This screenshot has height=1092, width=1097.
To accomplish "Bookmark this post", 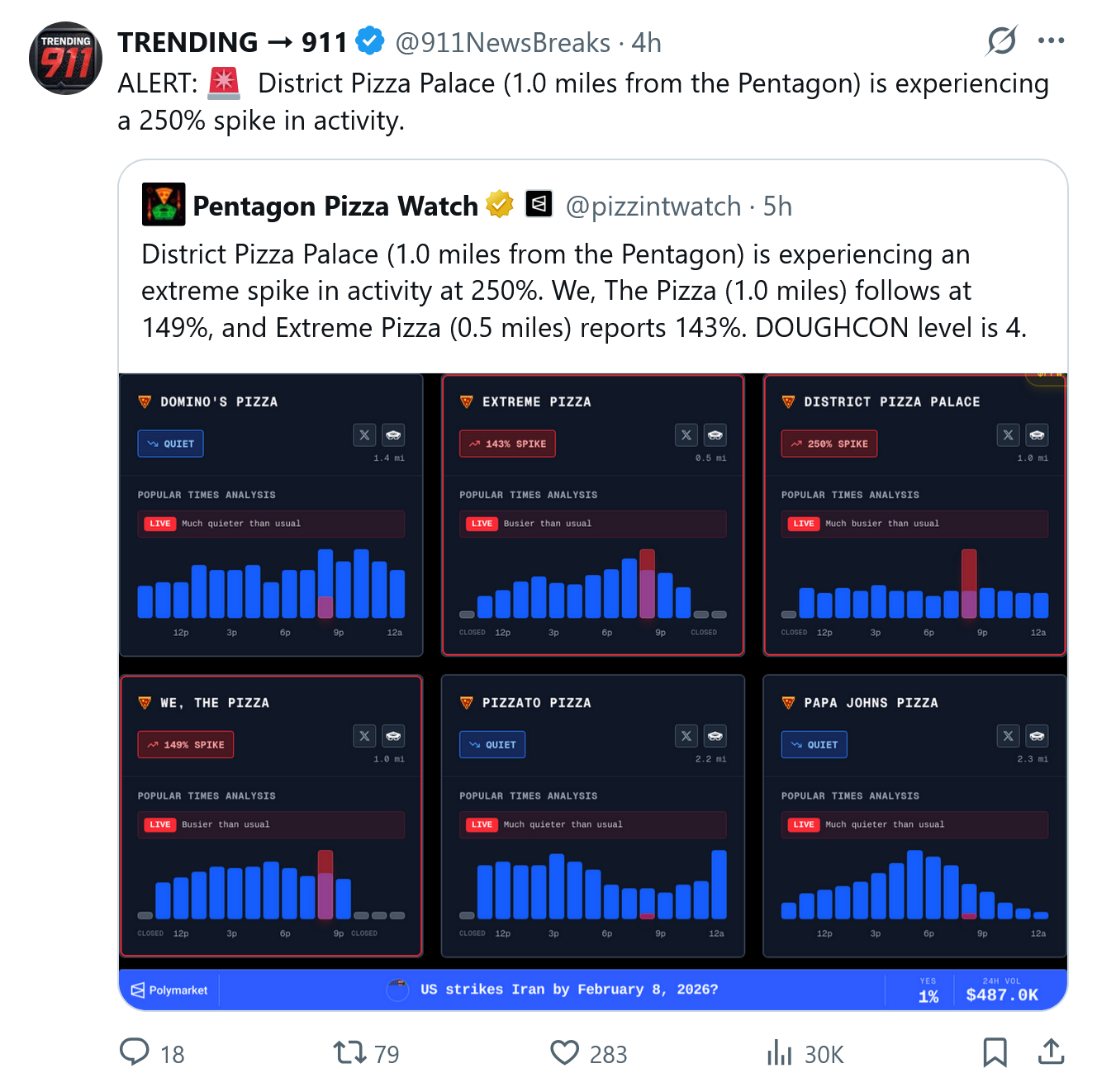I will tap(995, 1052).
